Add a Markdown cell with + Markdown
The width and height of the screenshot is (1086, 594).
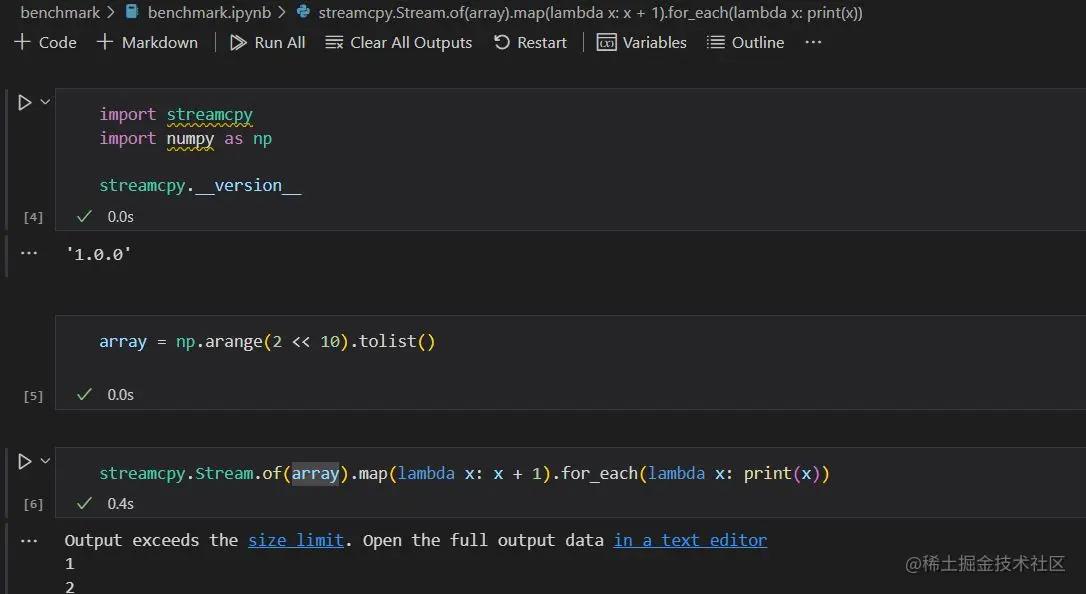click(x=146, y=42)
